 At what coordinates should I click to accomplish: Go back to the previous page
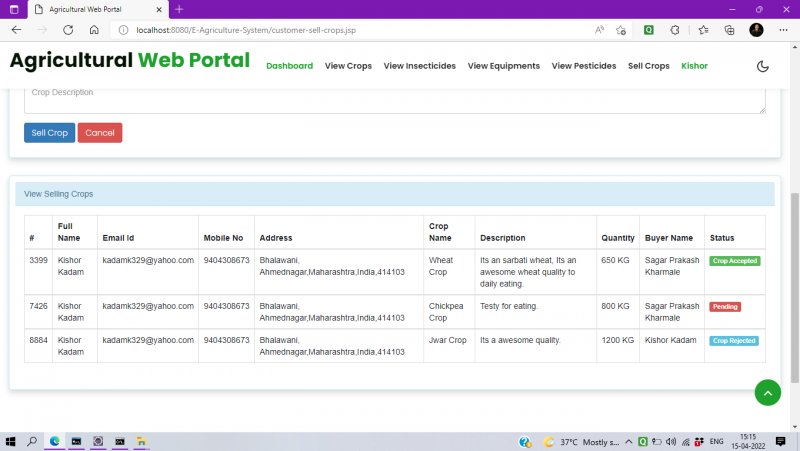16,30
